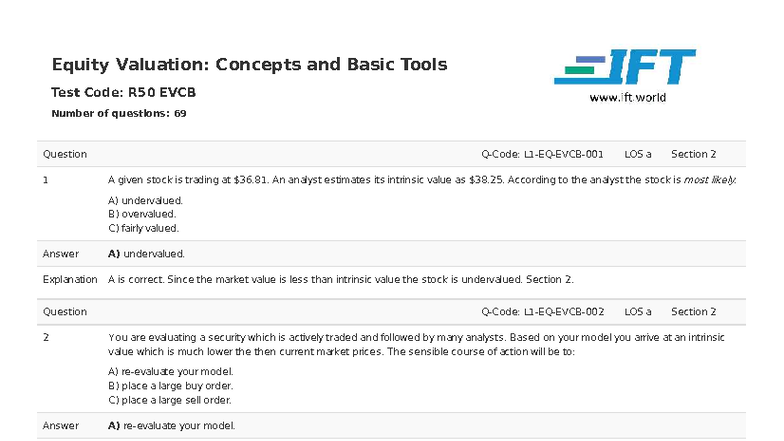Select the stock trading at $36.81 question text
This screenshot has width=784, height=441.
click(x=421, y=181)
